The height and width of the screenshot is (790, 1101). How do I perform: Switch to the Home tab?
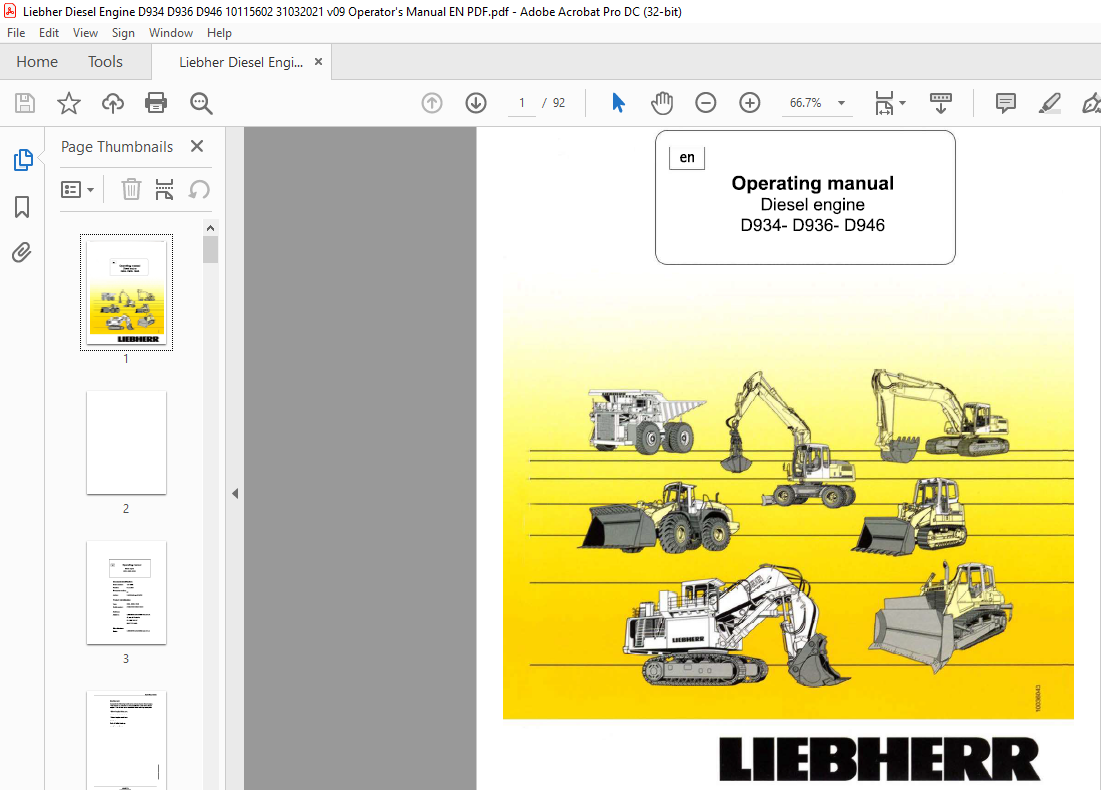[37, 62]
